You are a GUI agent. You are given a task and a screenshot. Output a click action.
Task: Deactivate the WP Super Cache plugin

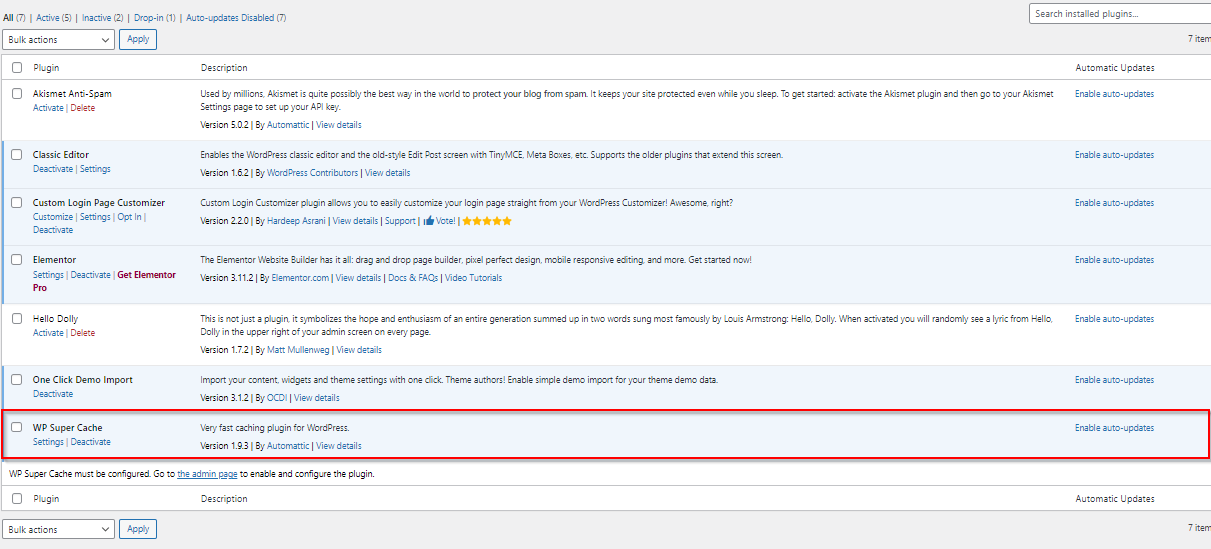click(90, 442)
